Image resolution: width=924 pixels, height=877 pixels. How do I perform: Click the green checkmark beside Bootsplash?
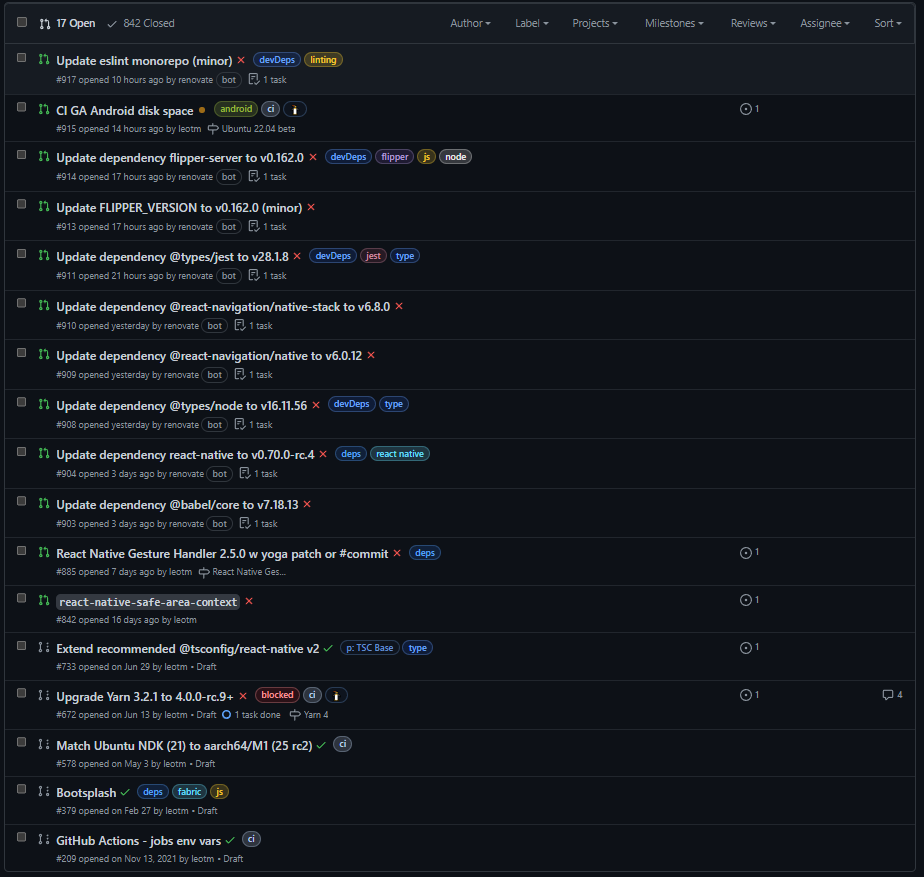coord(125,792)
